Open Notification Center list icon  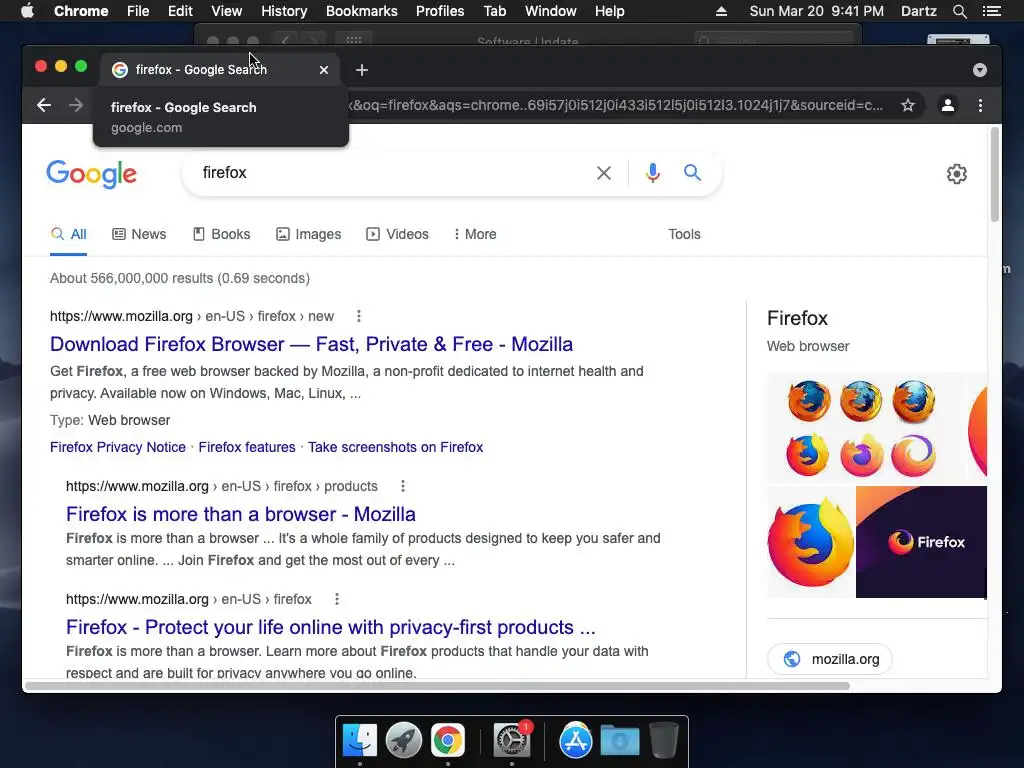[x=991, y=11]
